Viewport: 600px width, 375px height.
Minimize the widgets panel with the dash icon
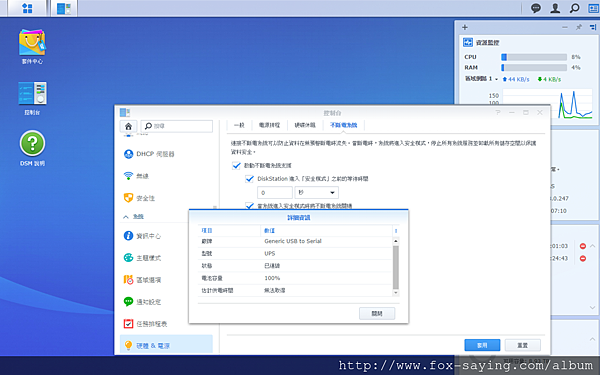[565, 27]
